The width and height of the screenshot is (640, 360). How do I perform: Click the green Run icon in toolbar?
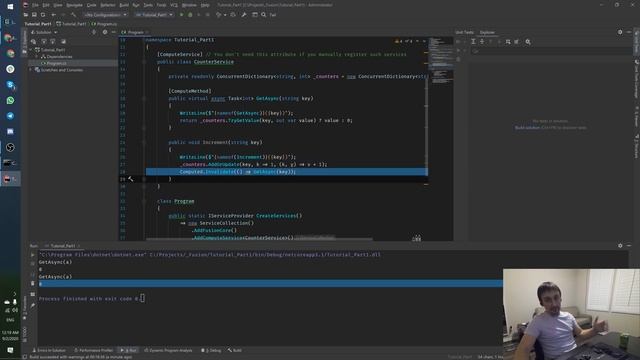[181, 15]
